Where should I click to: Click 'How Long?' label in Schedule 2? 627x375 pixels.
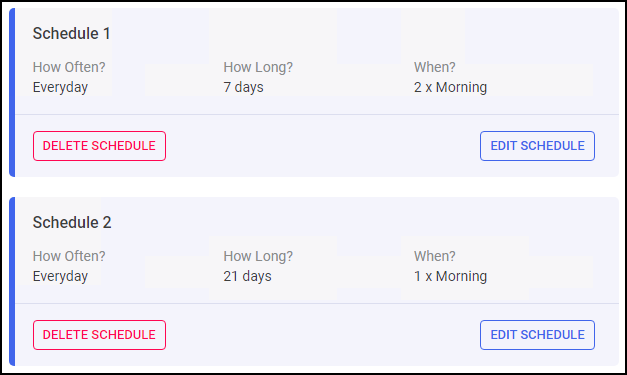point(258,257)
